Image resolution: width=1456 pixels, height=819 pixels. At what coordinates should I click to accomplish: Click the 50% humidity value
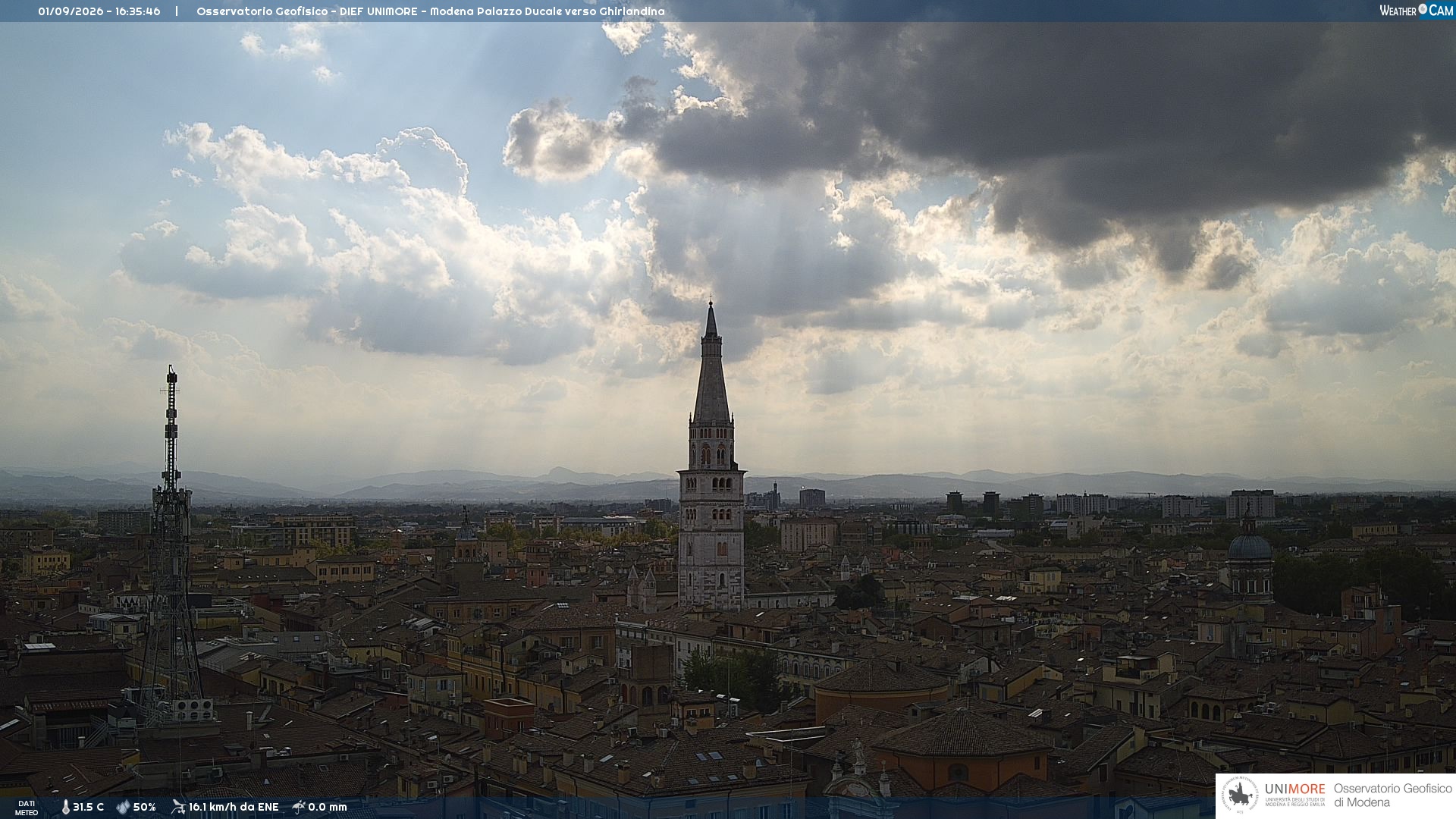pos(144,807)
